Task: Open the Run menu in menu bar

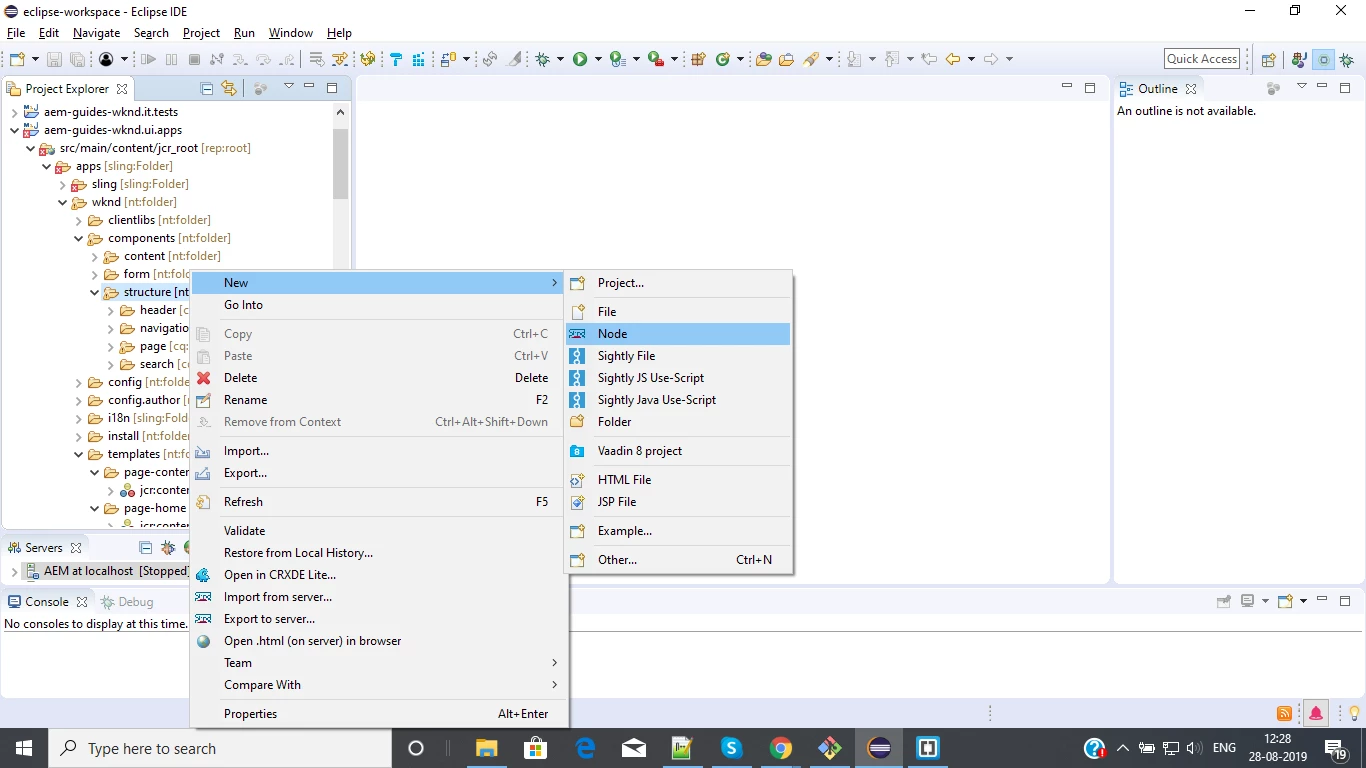Action: tap(244, 33)
